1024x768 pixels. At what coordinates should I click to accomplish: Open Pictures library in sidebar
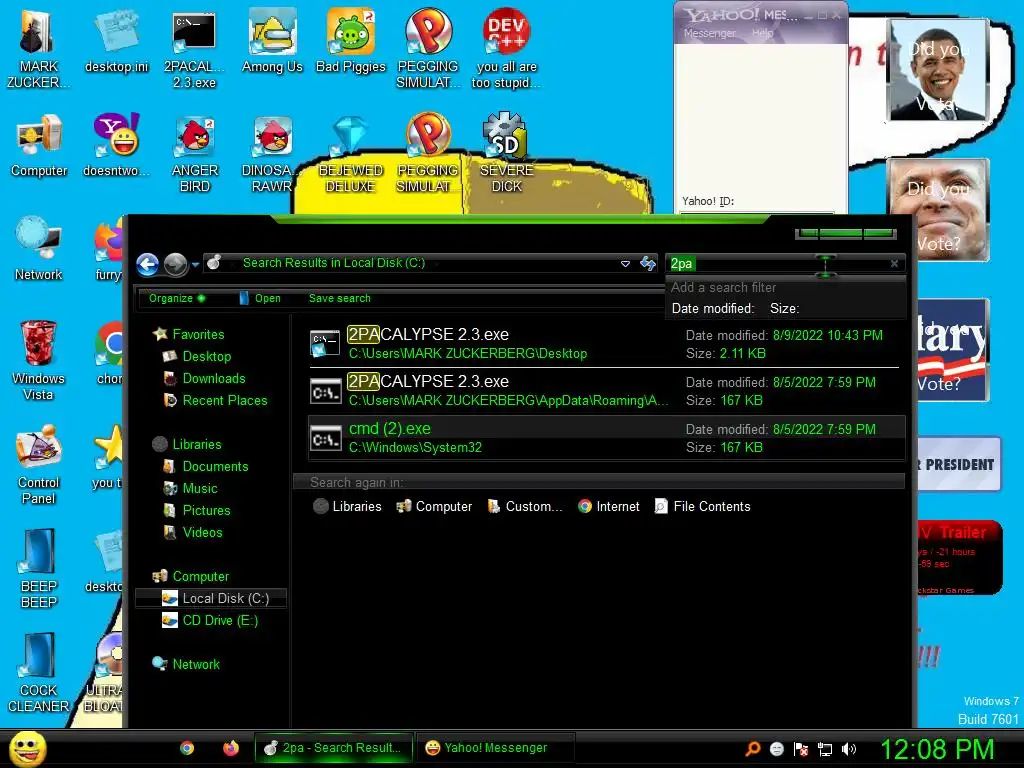(x=196, y=511)
